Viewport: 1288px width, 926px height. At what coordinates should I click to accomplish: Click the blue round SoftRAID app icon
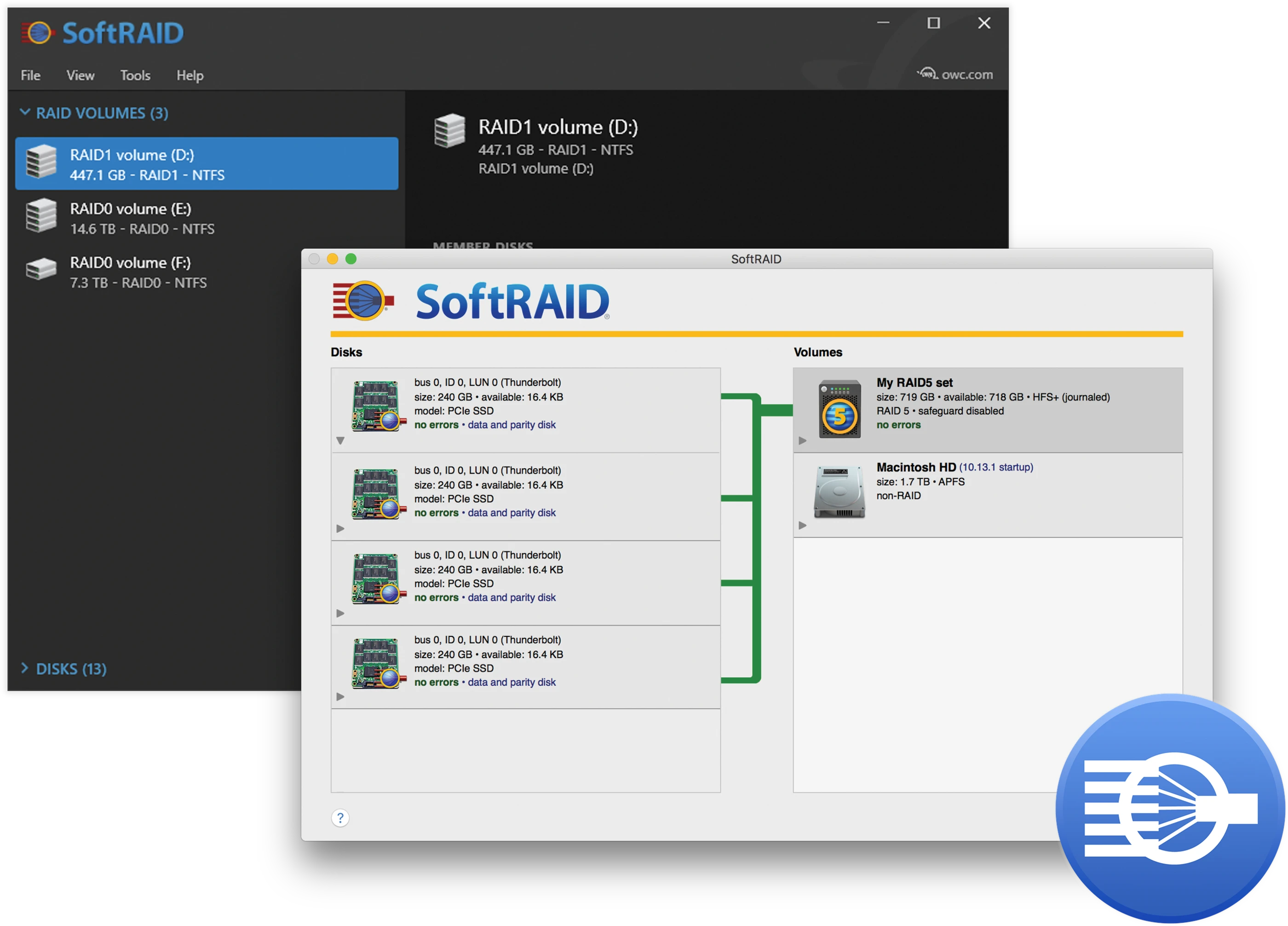click(x=1169, y=808)
